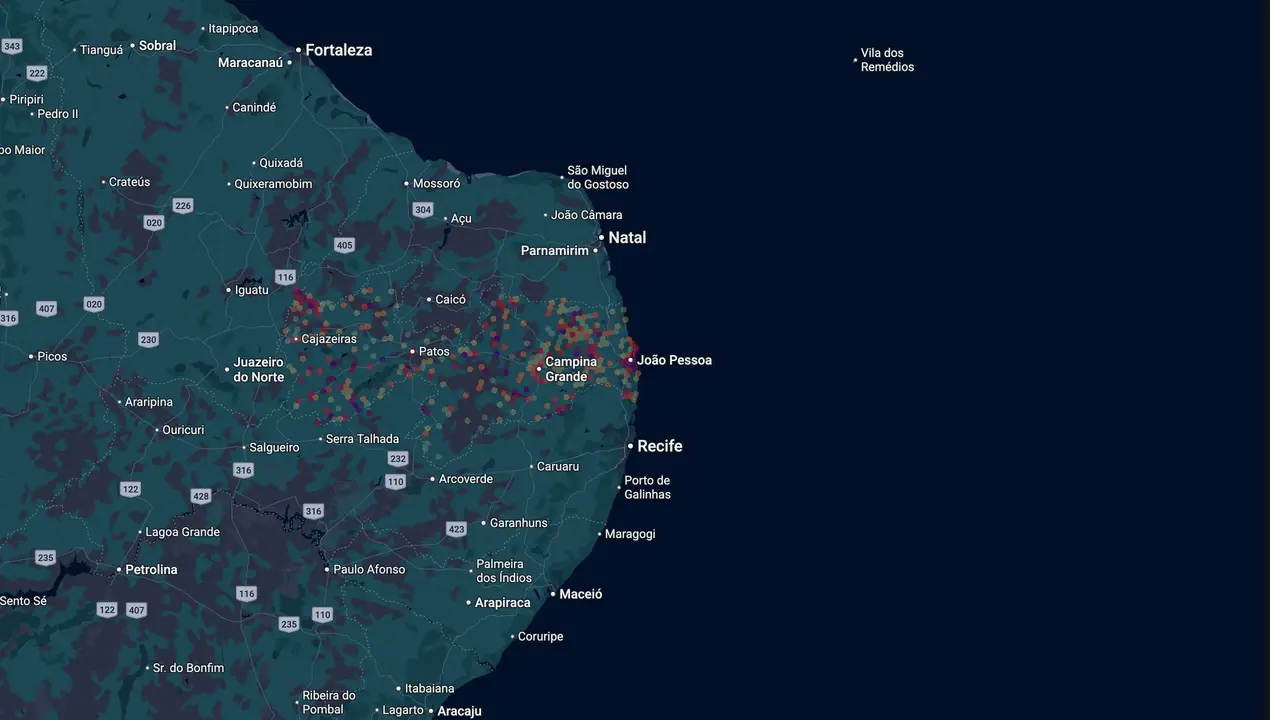The image size is (1270, 720).
Task: Click the 343 highway shield
Action: [x=12, y=46]
